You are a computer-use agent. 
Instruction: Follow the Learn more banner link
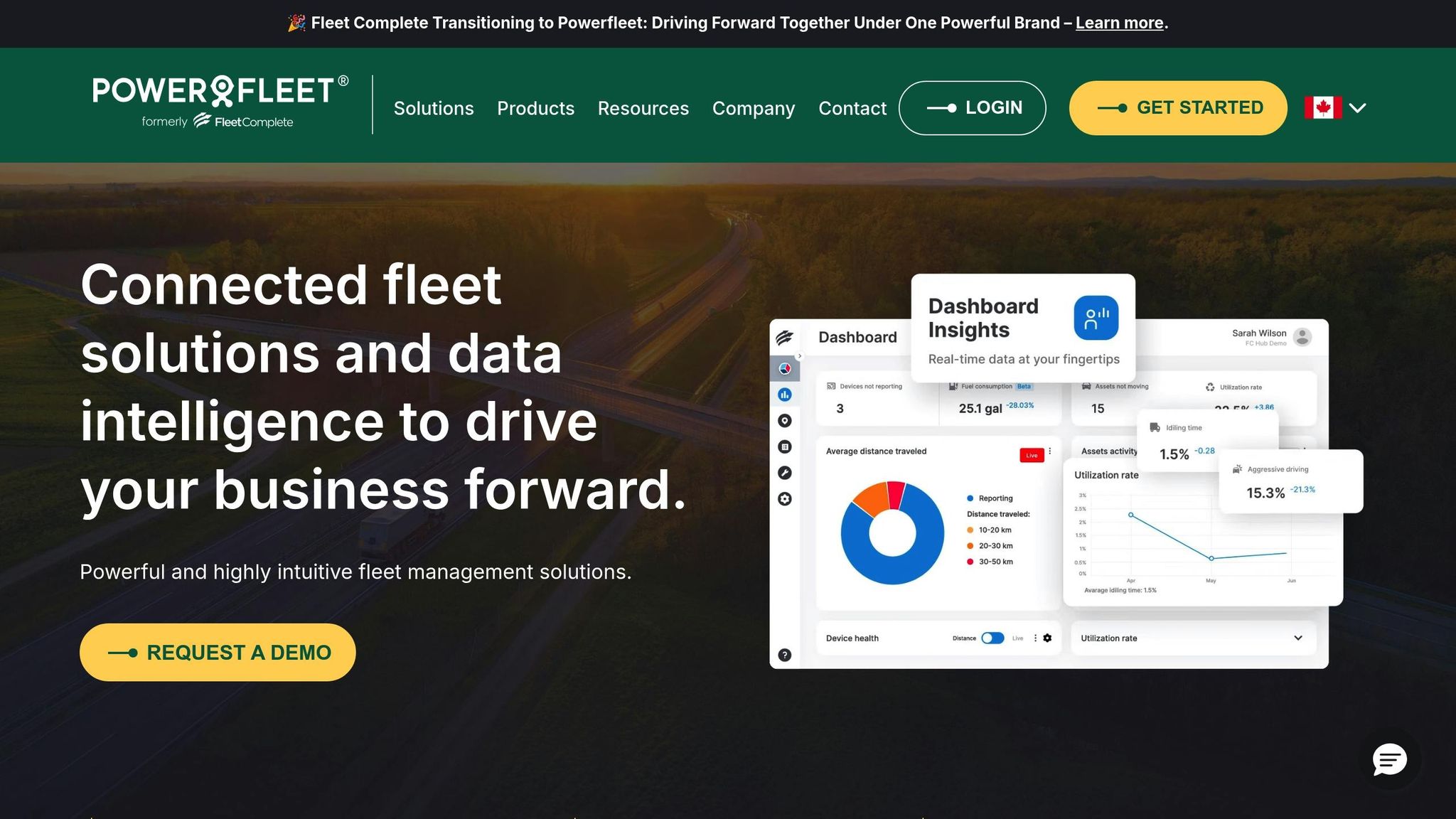[1119, 23]
